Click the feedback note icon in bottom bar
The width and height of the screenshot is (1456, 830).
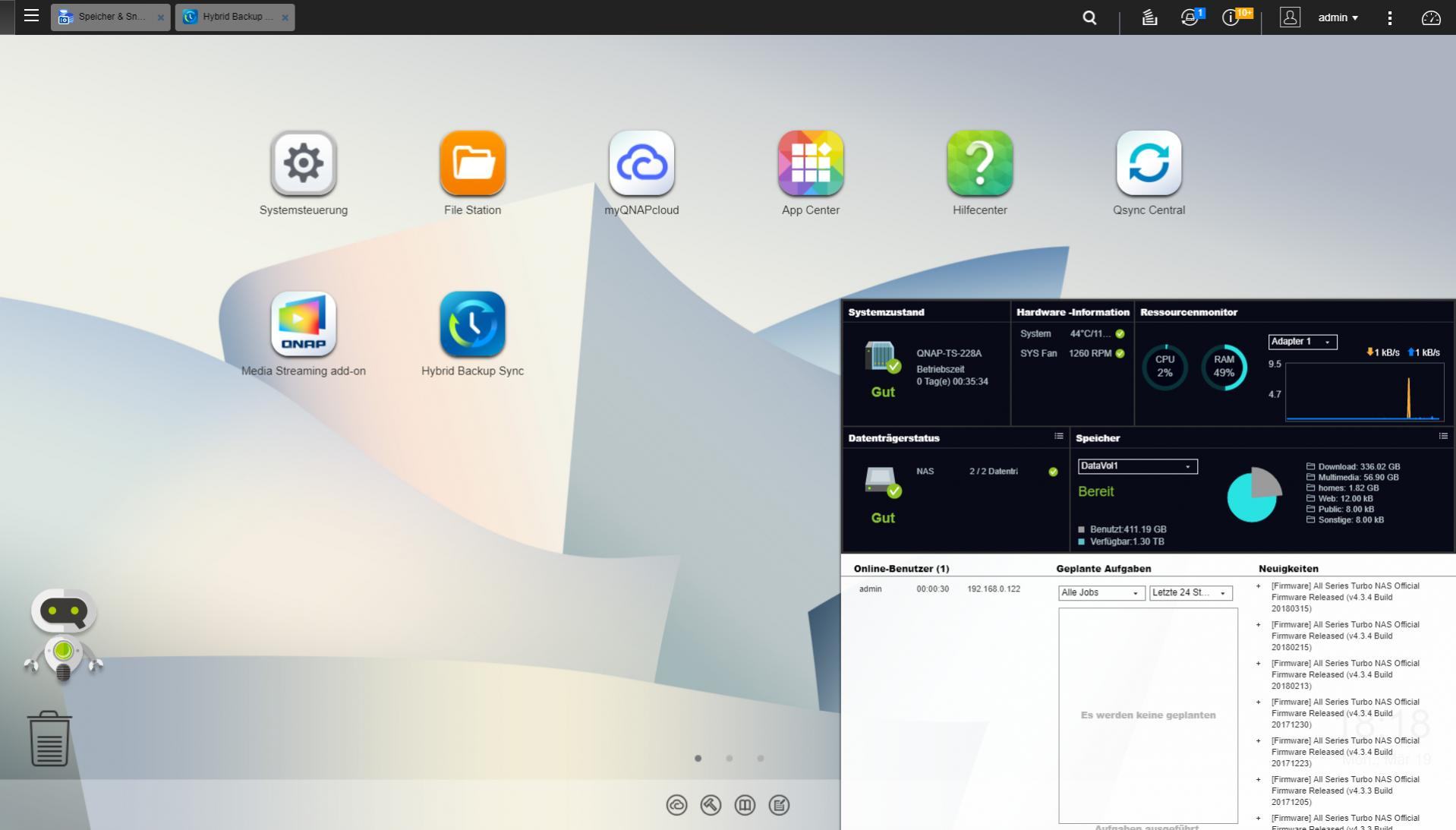779,805
